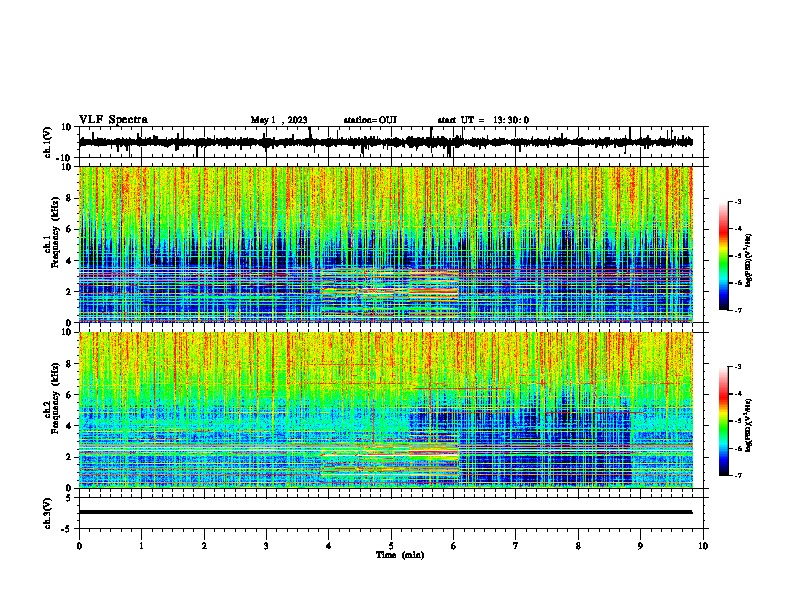Click time axis tick label 1
The height and width of the screenshot is (612, 792).
(141, 546)
